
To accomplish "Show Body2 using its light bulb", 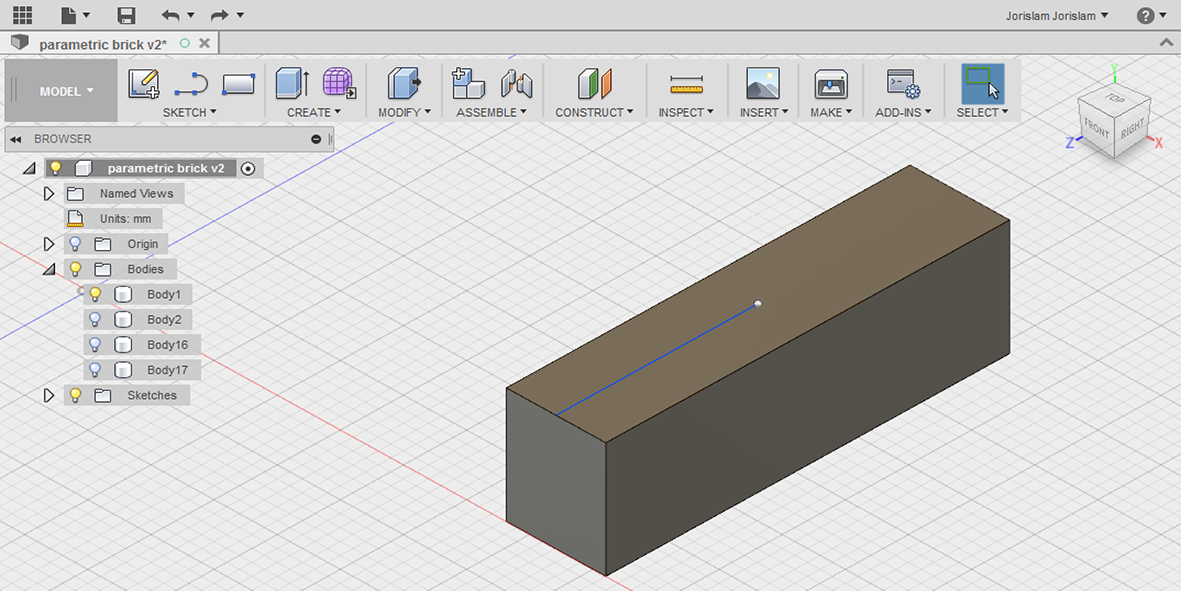I will 95,319.
